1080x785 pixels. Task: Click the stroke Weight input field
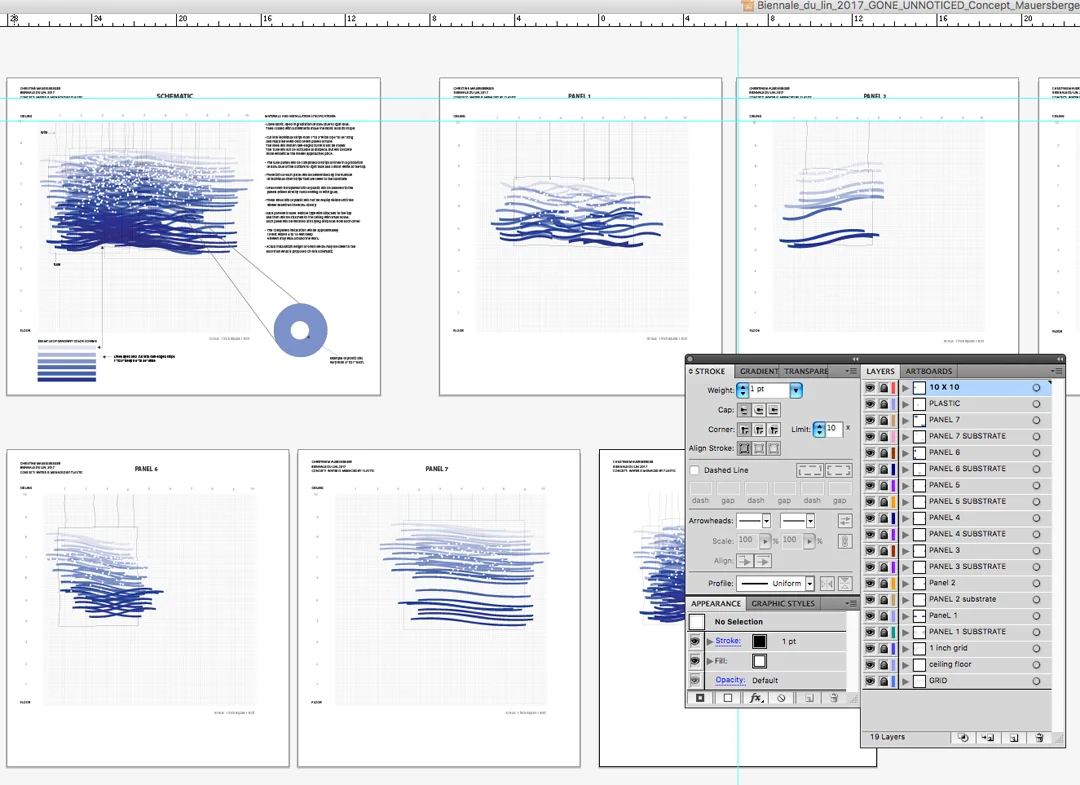[769, 390]
